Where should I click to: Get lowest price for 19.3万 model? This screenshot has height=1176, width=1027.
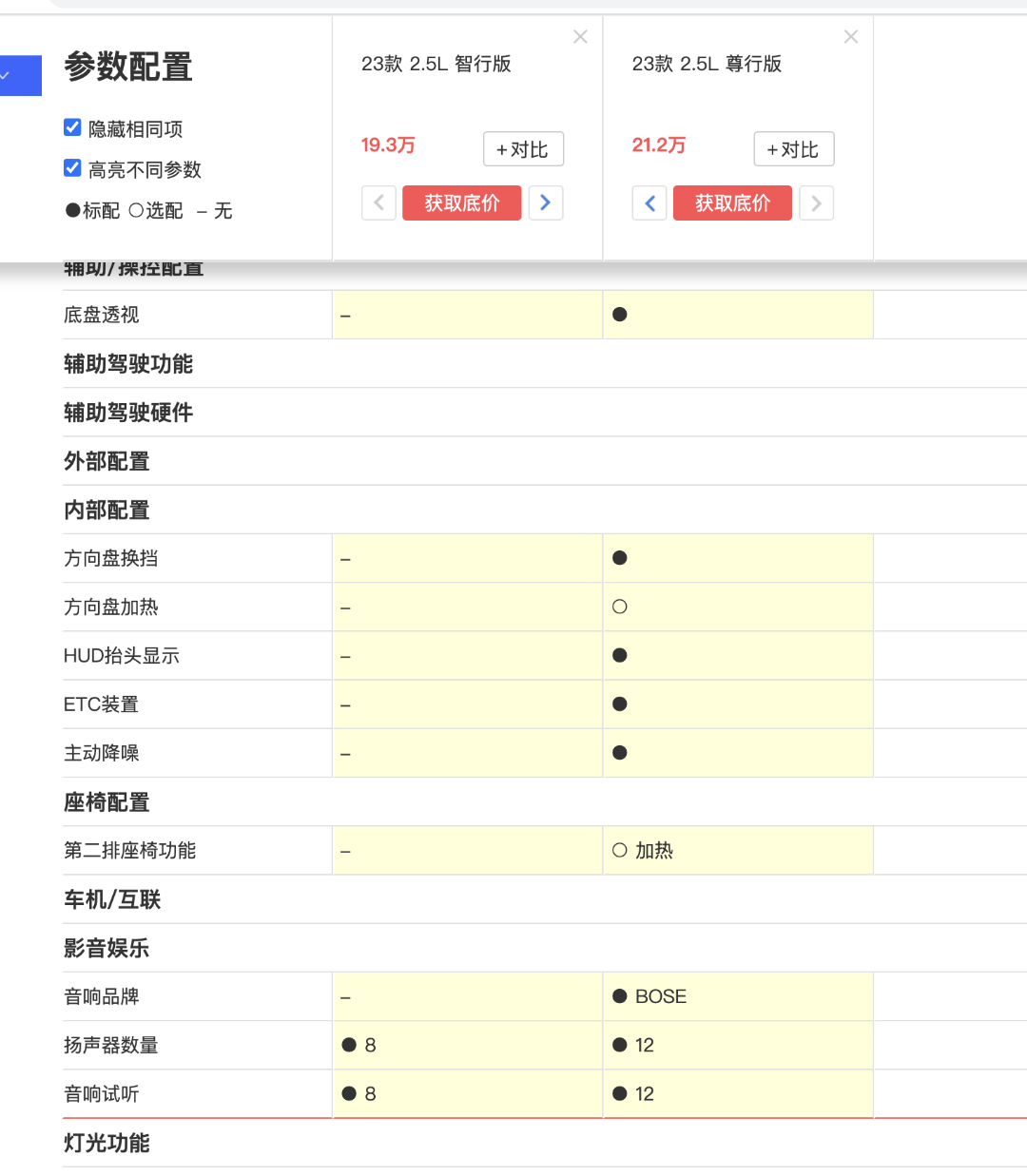(461, 203)
